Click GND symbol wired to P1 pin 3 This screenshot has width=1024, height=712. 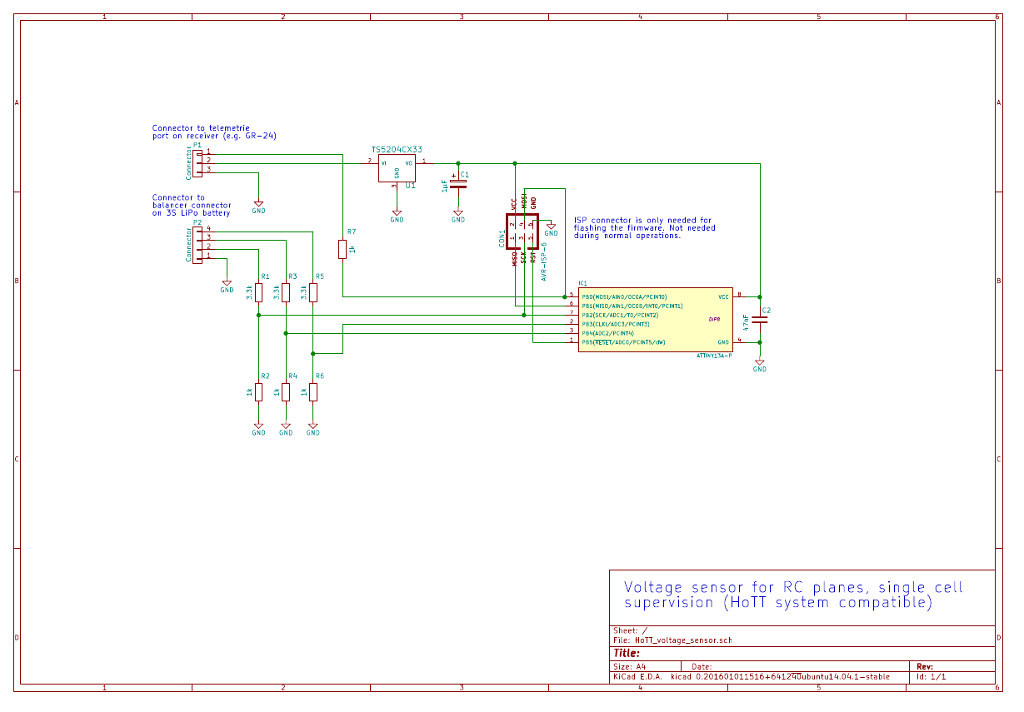coord(259,207)
